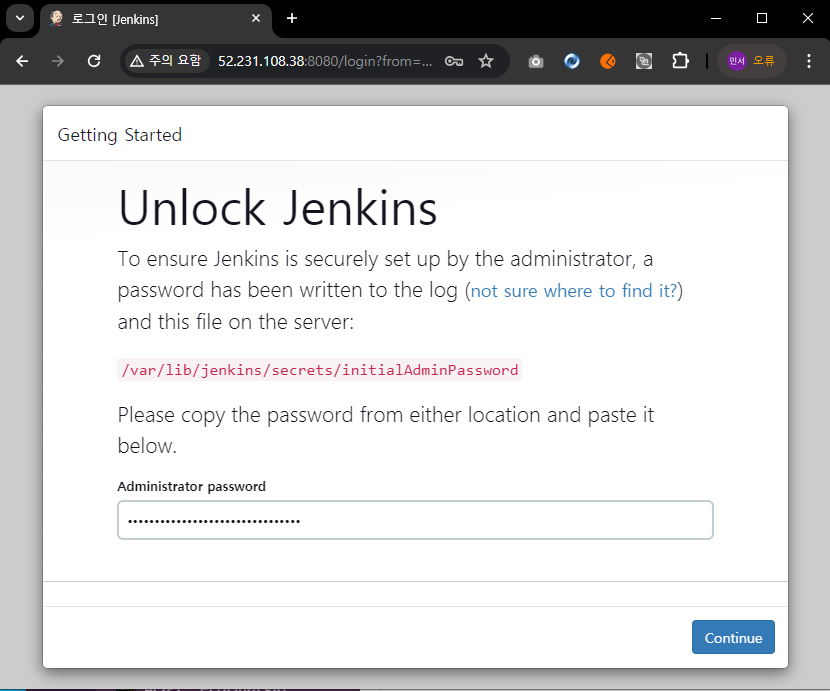Screen dimensions: 830x691
Task: Close the 로그인 [Jenkins] tab
Action: [256, 18]
